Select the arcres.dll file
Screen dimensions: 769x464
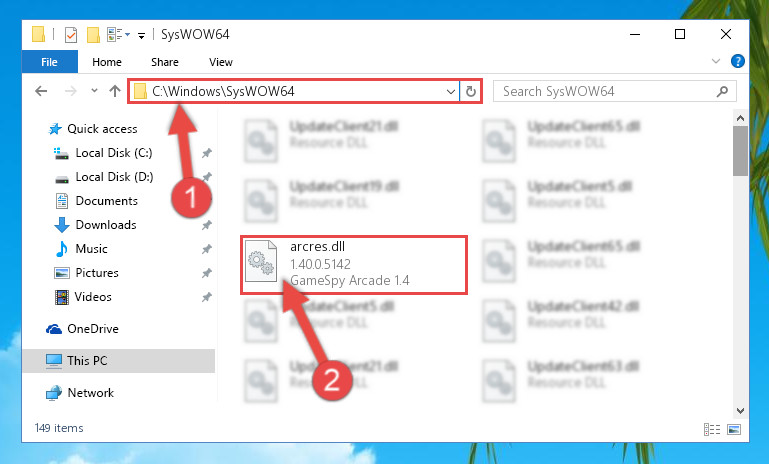[x=354, y=265]
